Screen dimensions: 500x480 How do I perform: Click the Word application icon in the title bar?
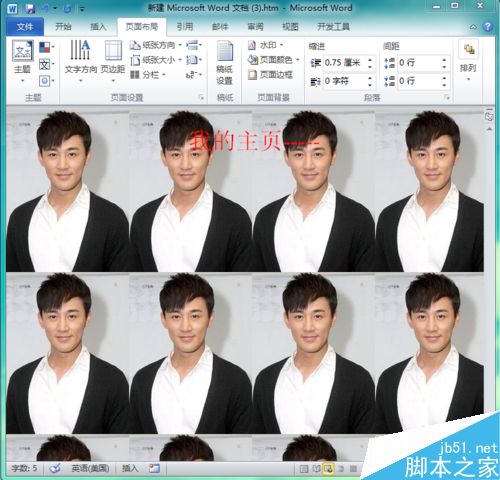click(12, 8)
